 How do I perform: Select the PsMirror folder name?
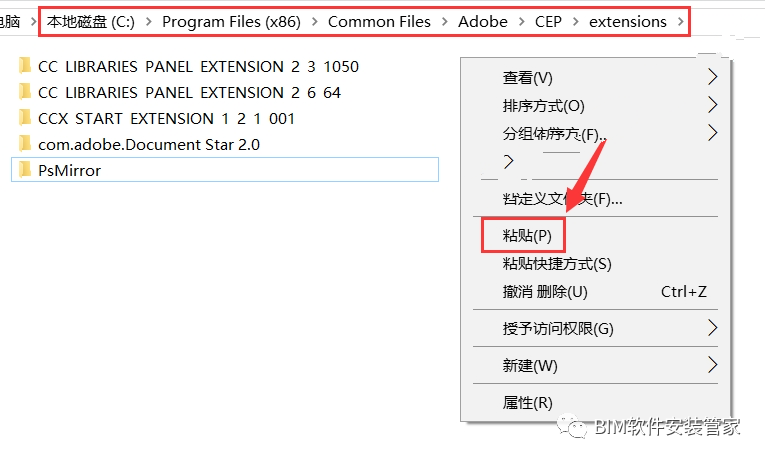(x=69, y=170)
